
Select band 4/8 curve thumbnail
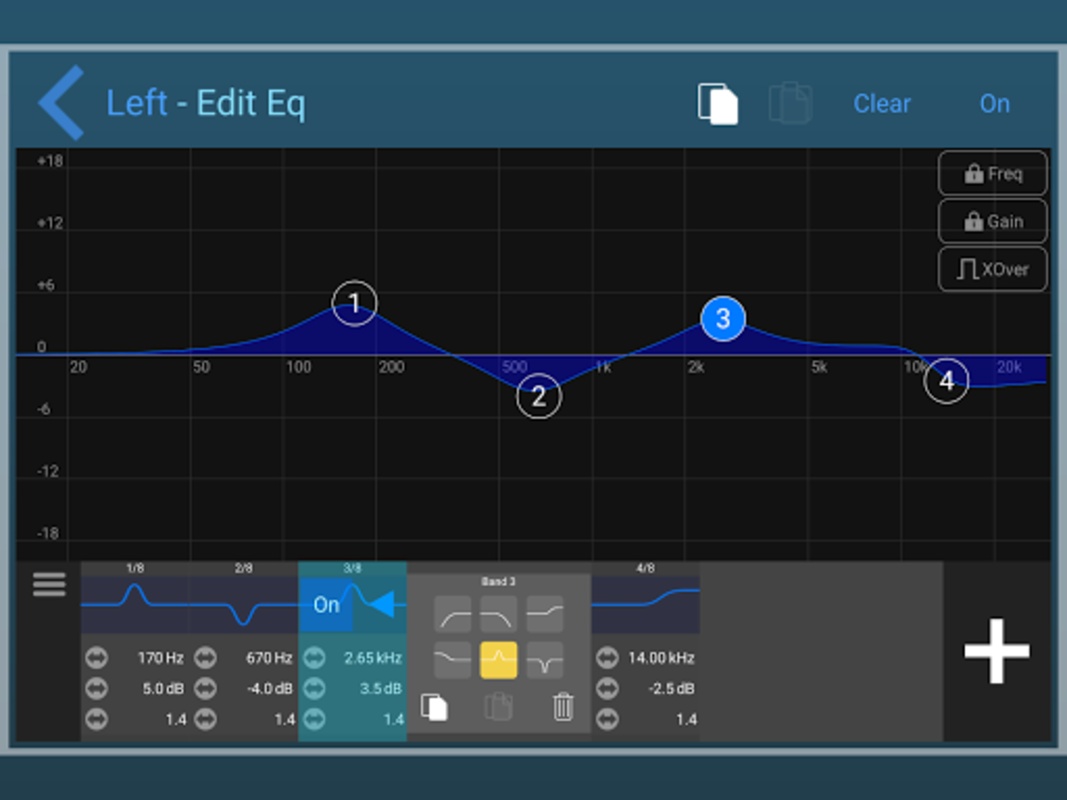click(645, 602)
